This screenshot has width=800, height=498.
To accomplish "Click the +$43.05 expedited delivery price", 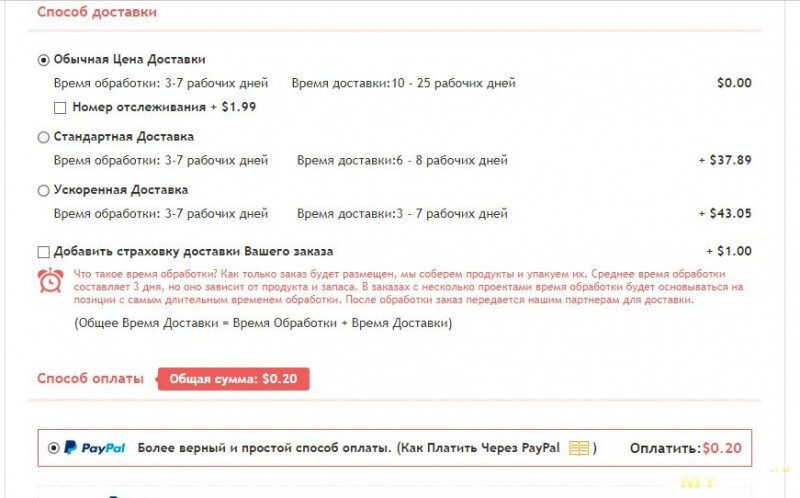I will (x=725, y=213).
